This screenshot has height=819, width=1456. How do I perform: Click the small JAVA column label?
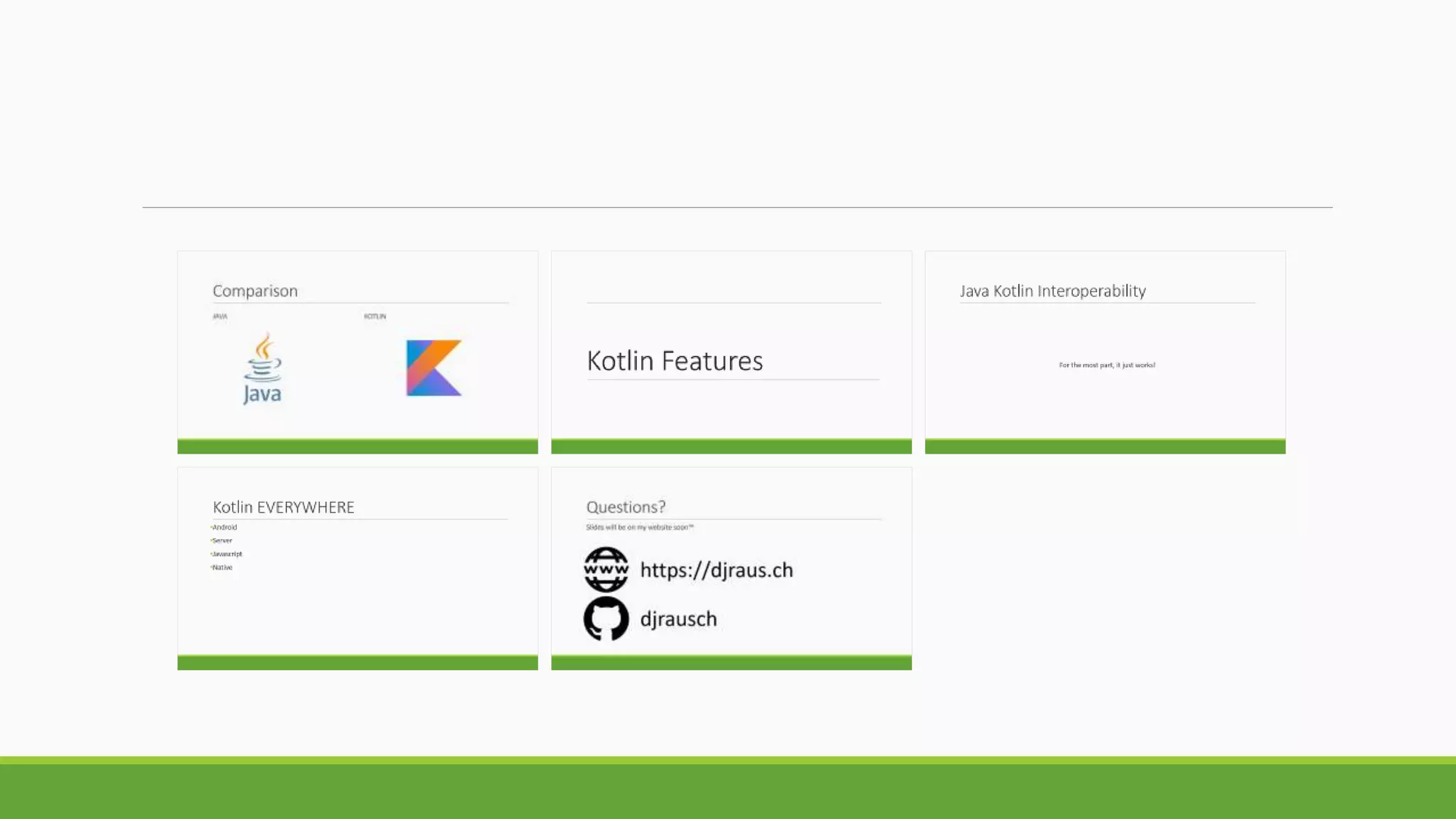220,316
